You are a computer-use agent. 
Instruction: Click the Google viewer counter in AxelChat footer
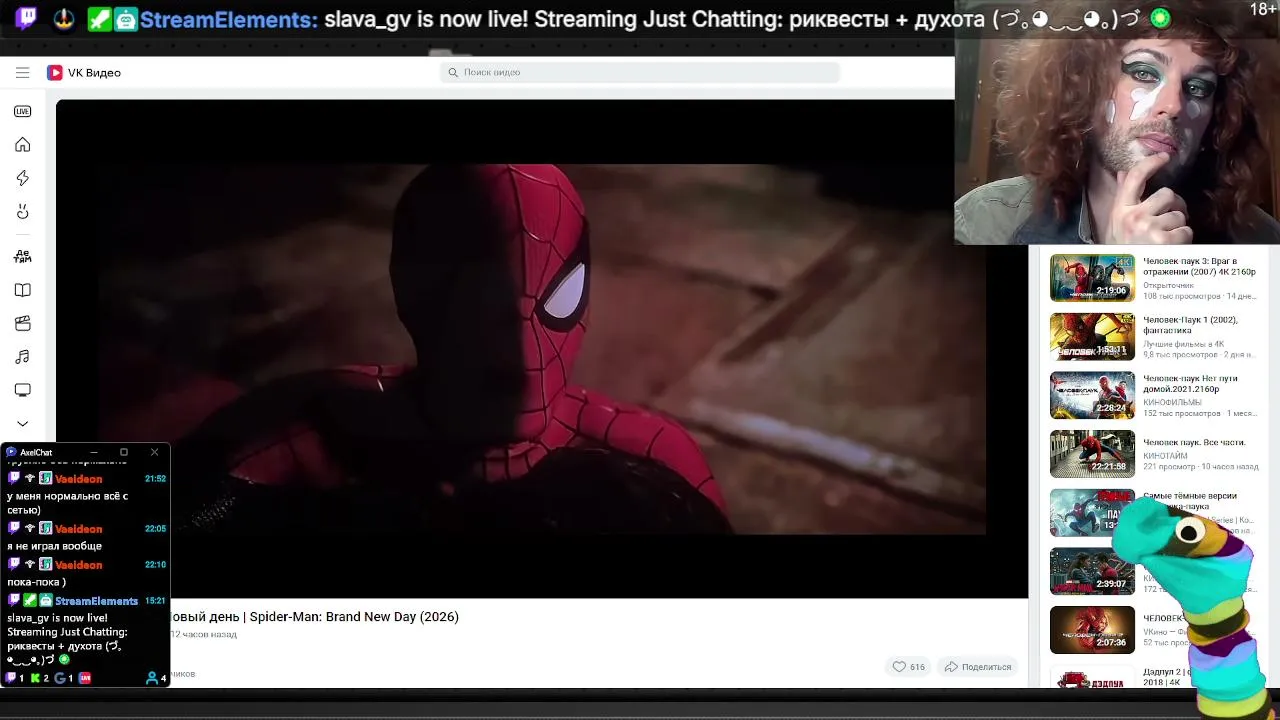point(64,678)
